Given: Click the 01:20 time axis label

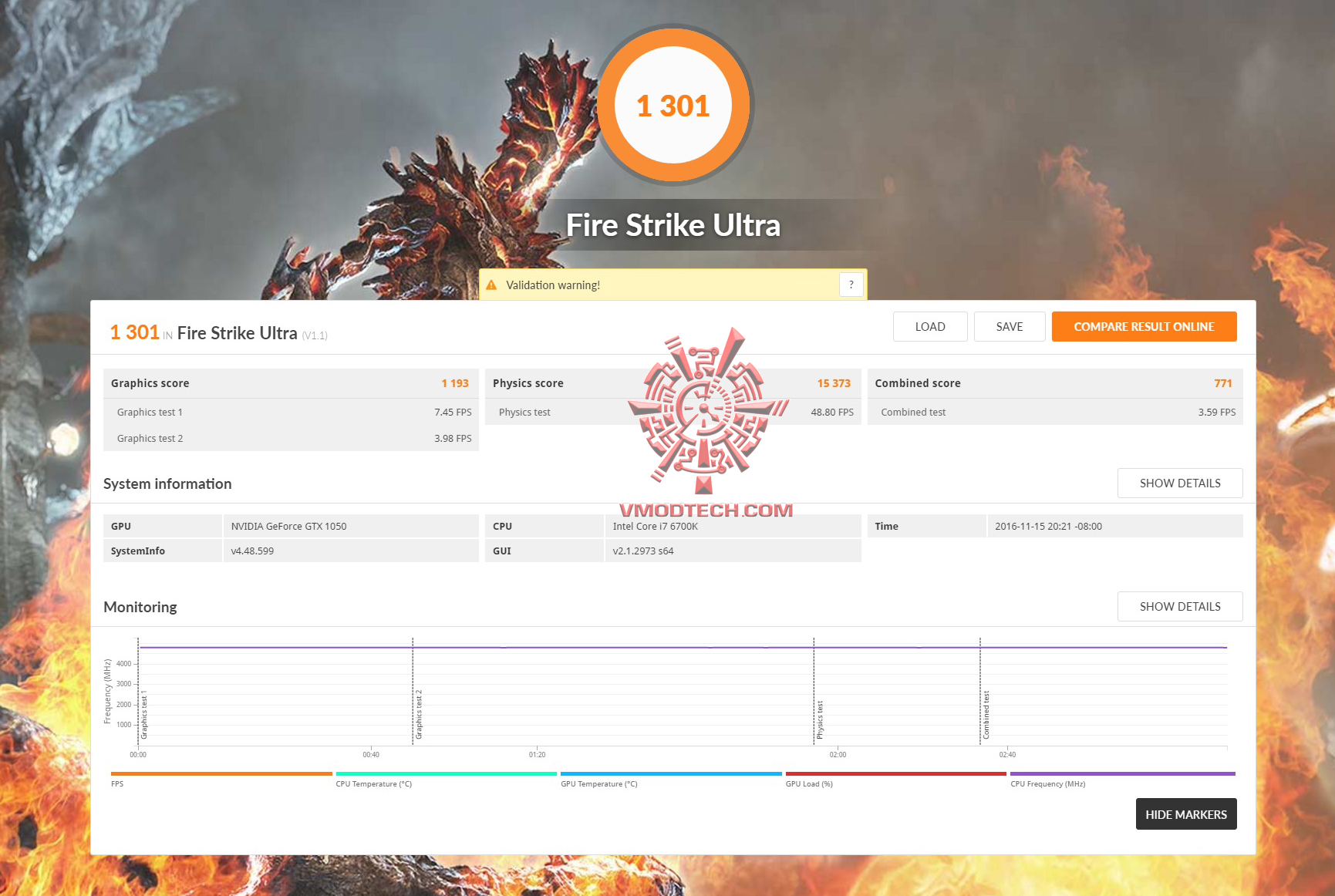Looking at the screenshot, I should (538, 755).
